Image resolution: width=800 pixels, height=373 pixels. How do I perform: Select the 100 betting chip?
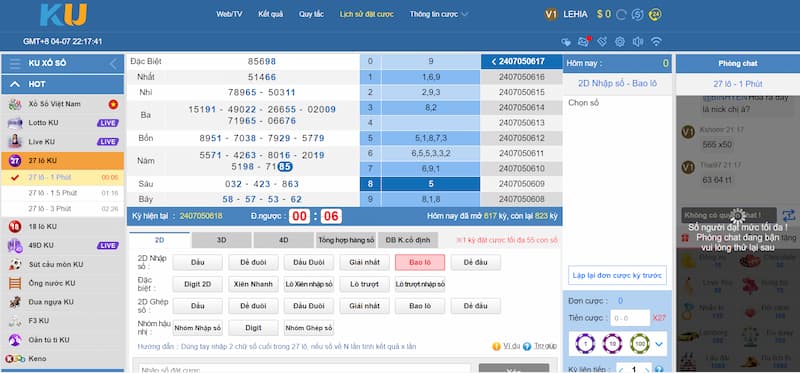639,344
